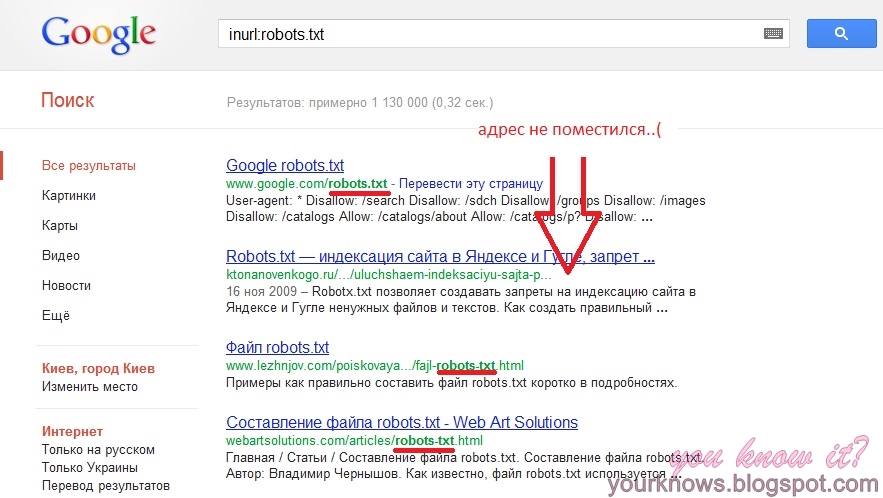Click the Google logo

99,35
